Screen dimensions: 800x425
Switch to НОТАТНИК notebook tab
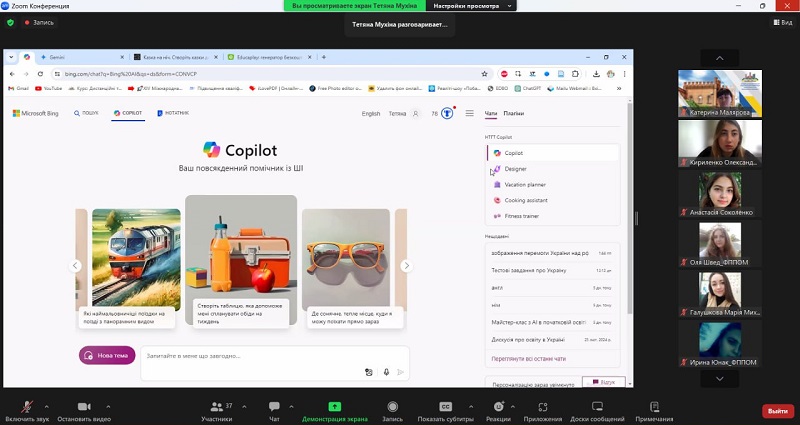coord(172,113)
